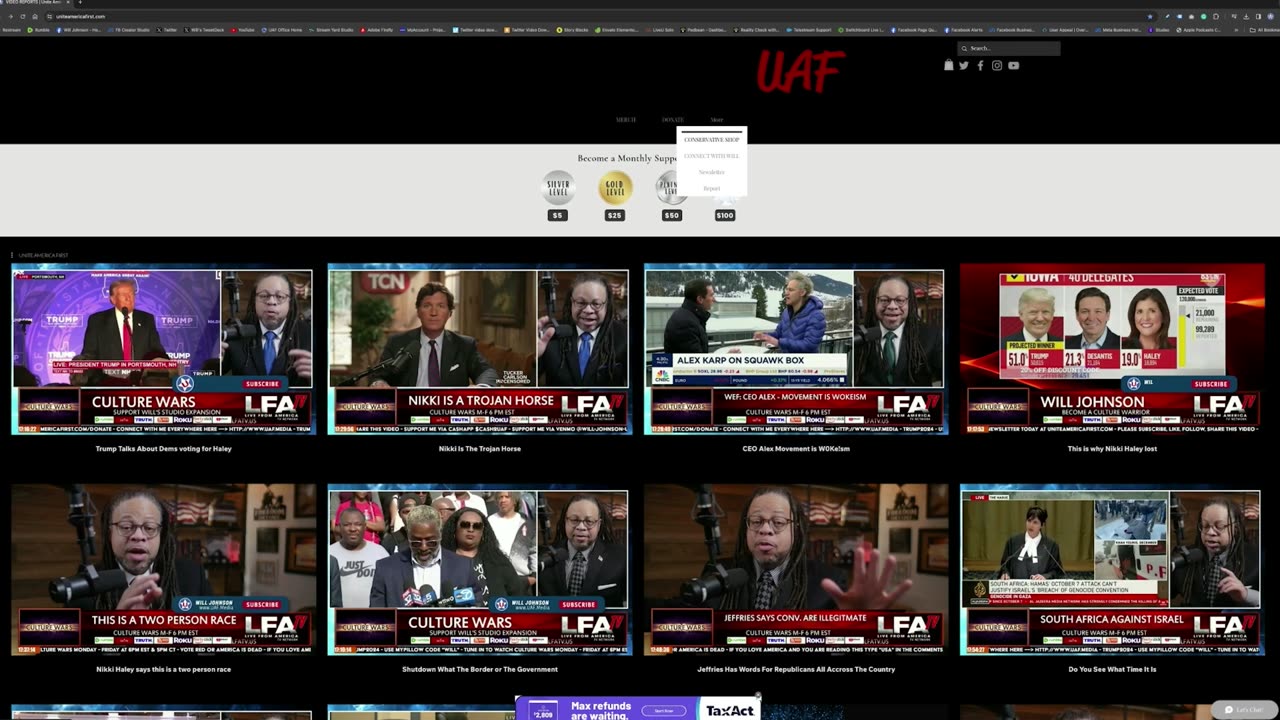Open the Apple Podcasts bookmark
The width and height of the screenshot is (1280, 720).
click(x=1200, y=30)
